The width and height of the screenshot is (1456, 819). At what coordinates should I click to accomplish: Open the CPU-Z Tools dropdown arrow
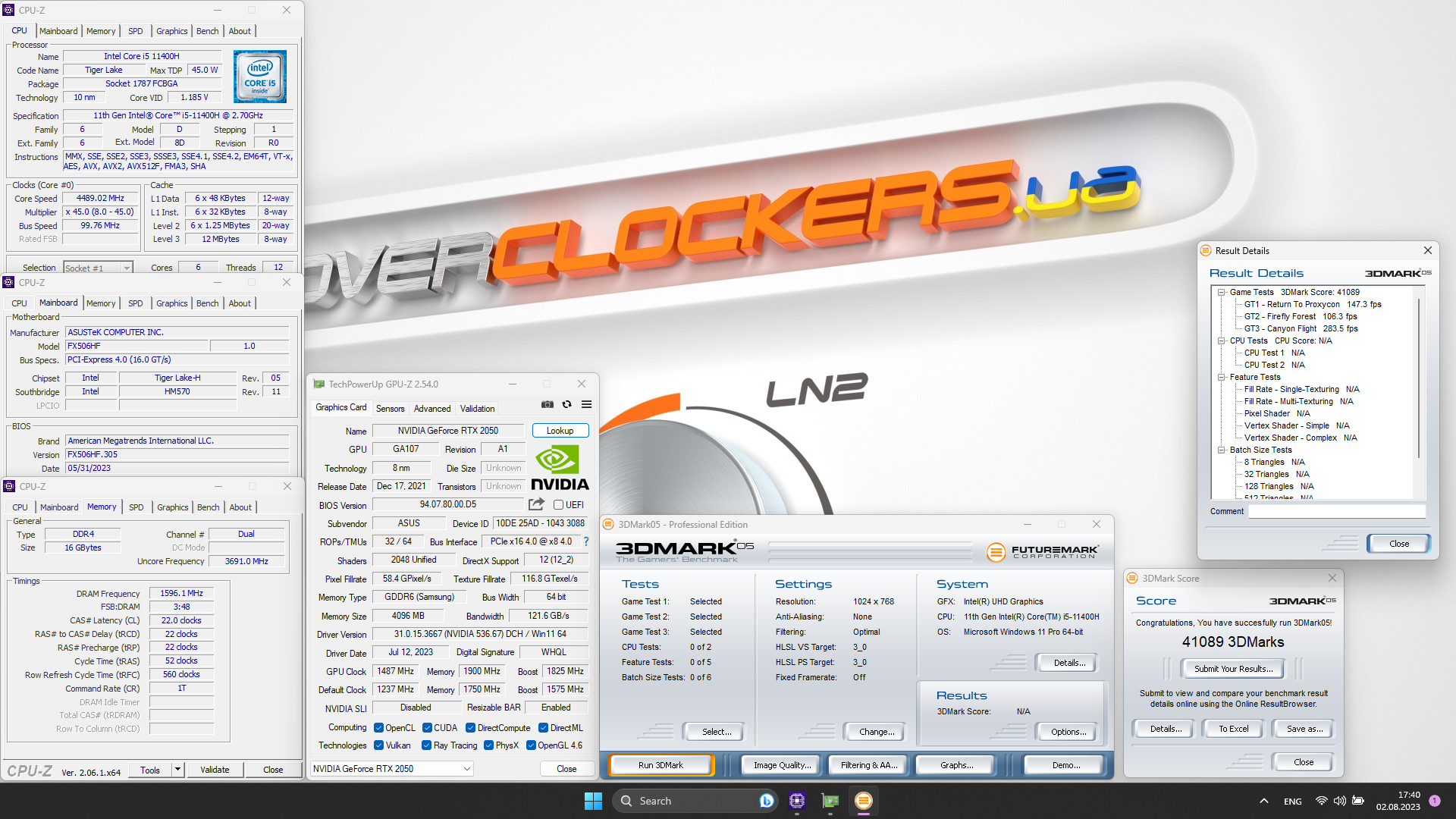pyautogui.click(x=178, y=770)
